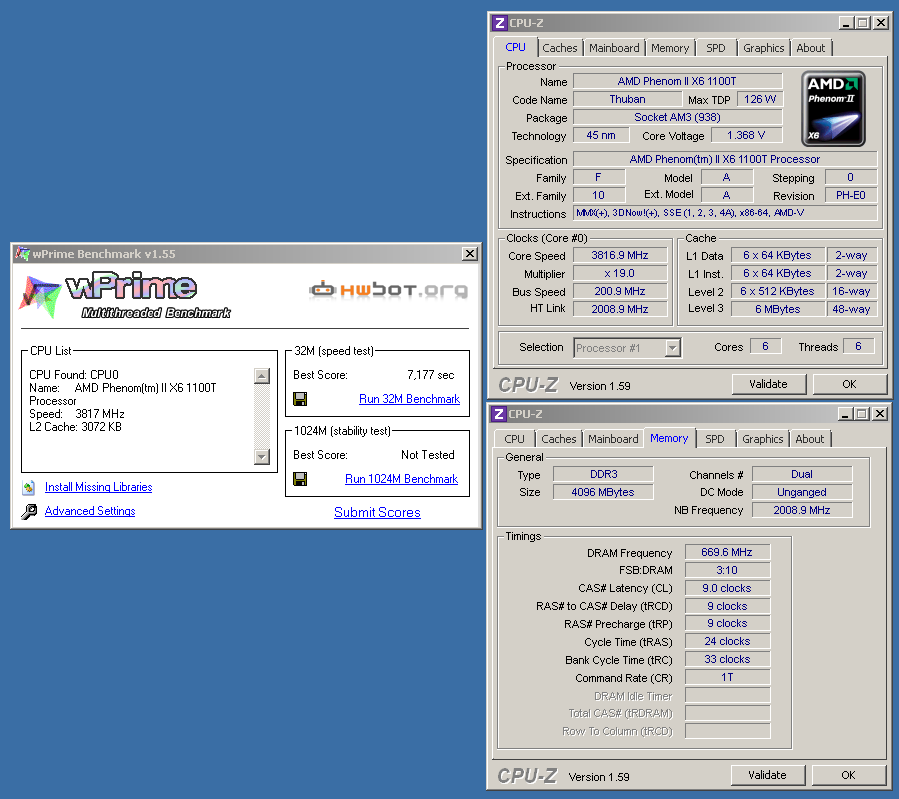Click the wPrime Multithreaded Benchmark logo

125,297
